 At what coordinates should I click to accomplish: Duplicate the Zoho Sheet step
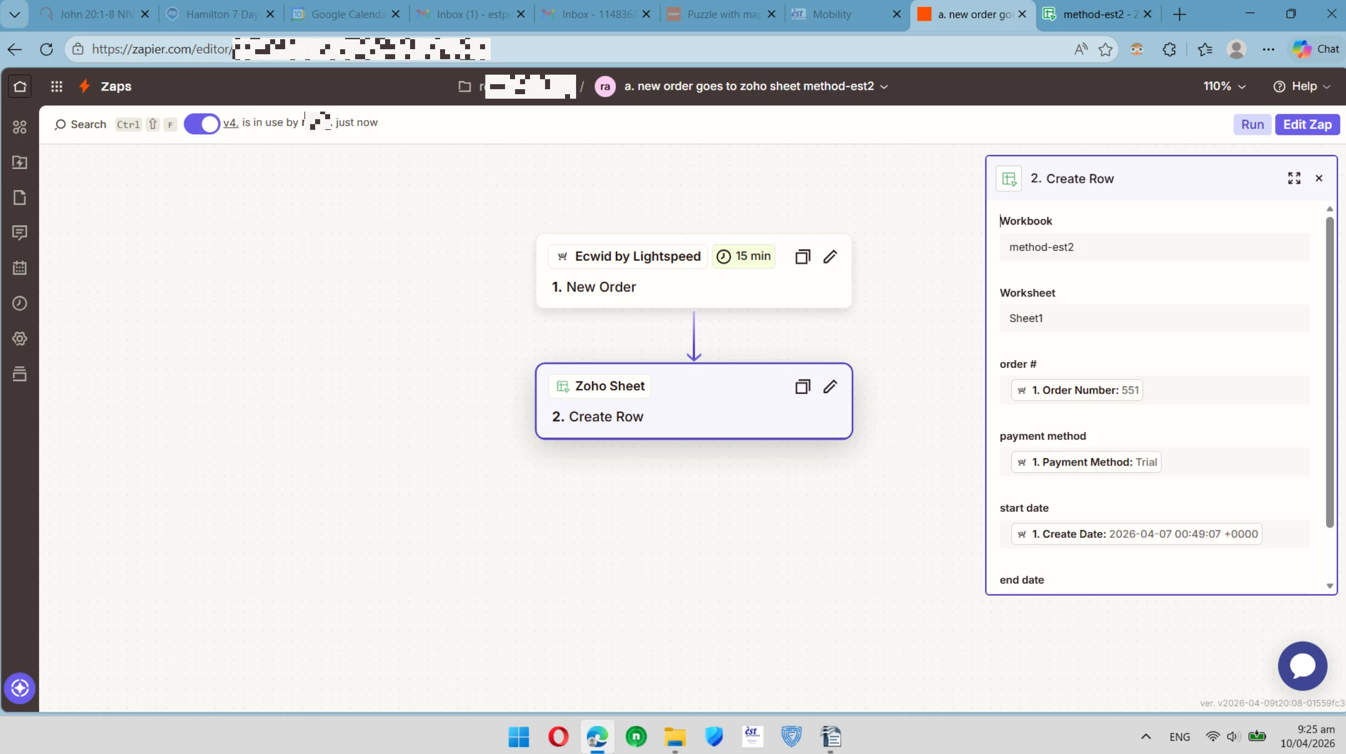click(x=802, y=387)
